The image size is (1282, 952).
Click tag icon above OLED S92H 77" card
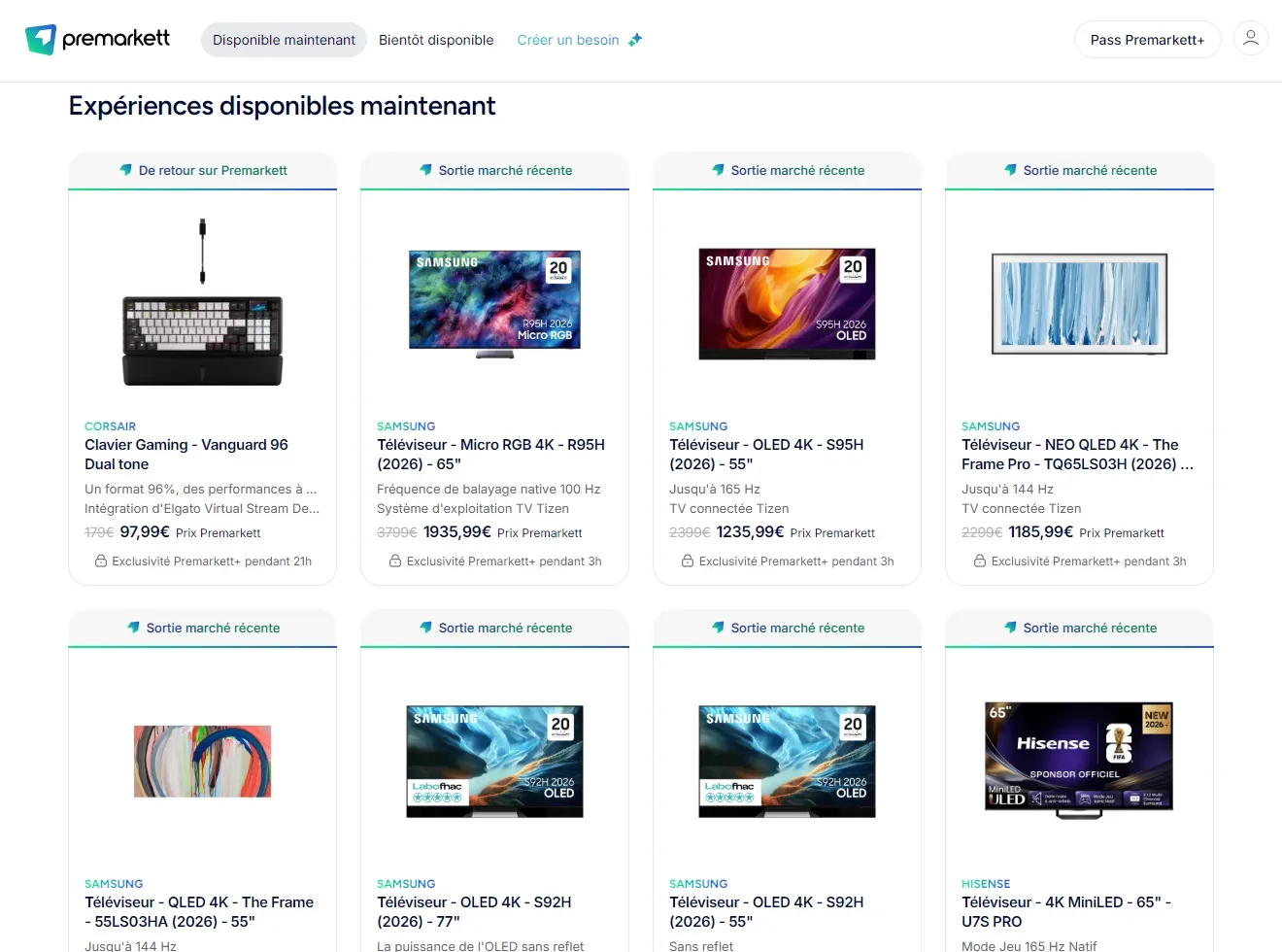(425, 628)
